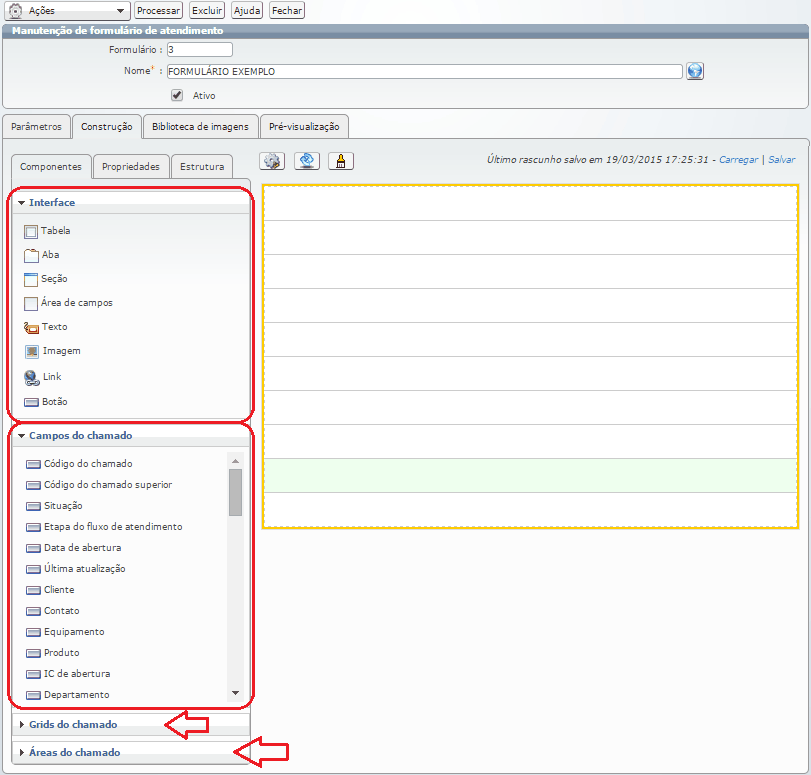This screenshot has width=811, height=775.
Task: Choose the Link component icon
Action: (x=31, y=377)
